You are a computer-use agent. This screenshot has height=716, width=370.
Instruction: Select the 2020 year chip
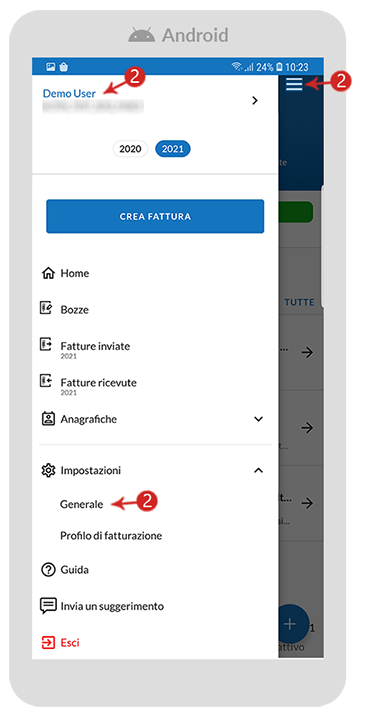tap(130, 149)
